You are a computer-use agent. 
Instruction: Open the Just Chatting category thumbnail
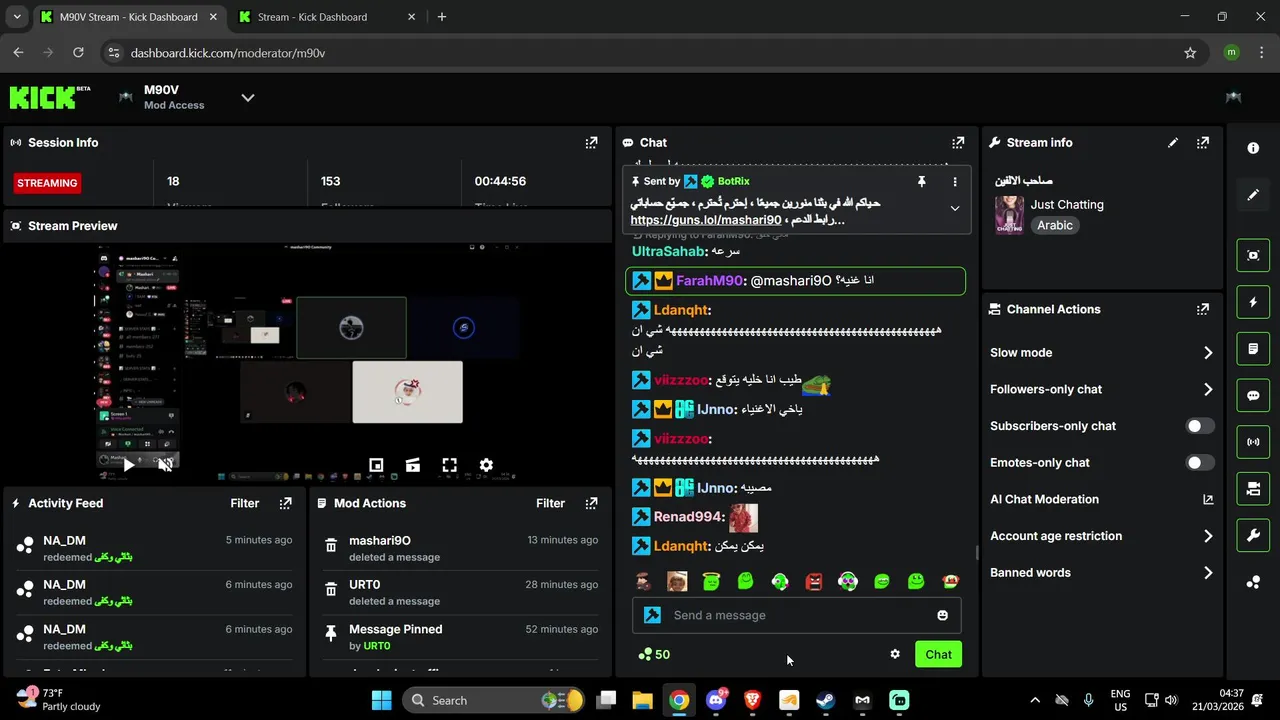(x=1009, y=215)
